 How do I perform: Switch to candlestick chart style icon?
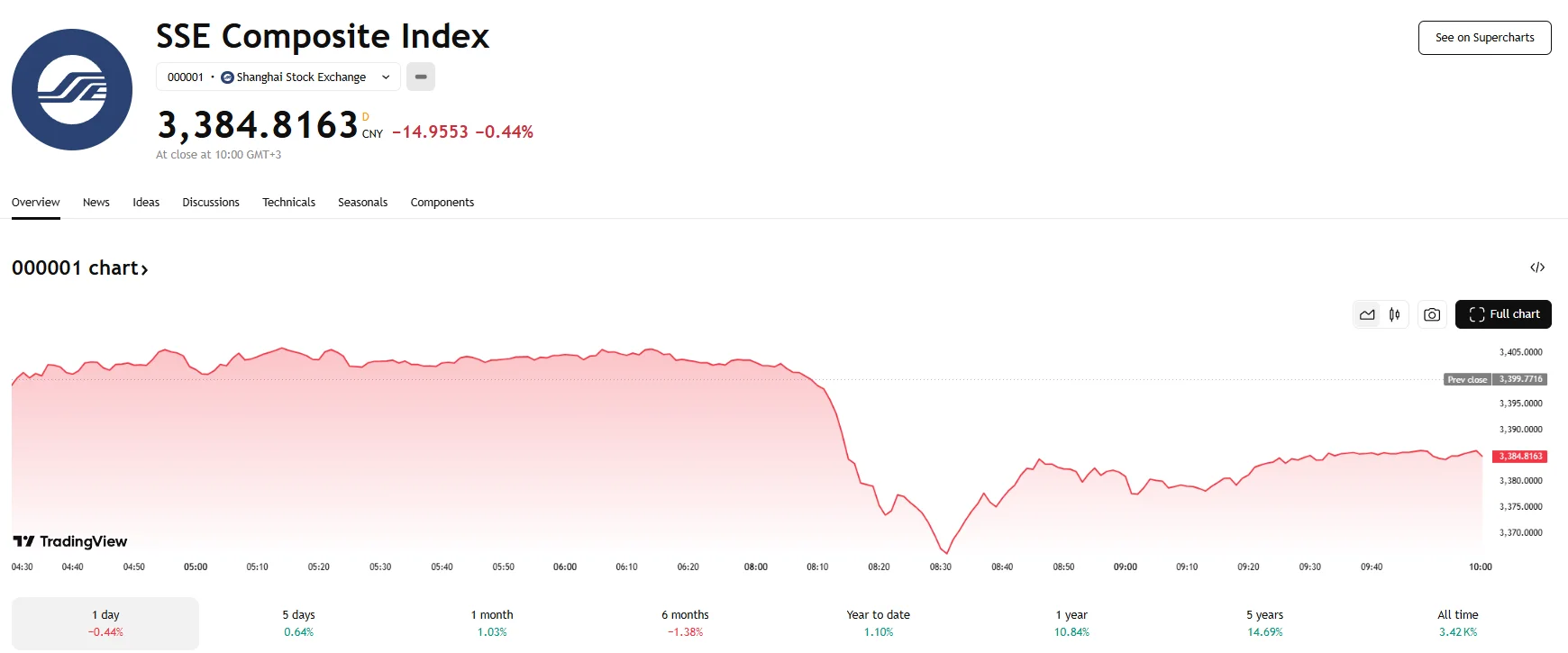1394,314
